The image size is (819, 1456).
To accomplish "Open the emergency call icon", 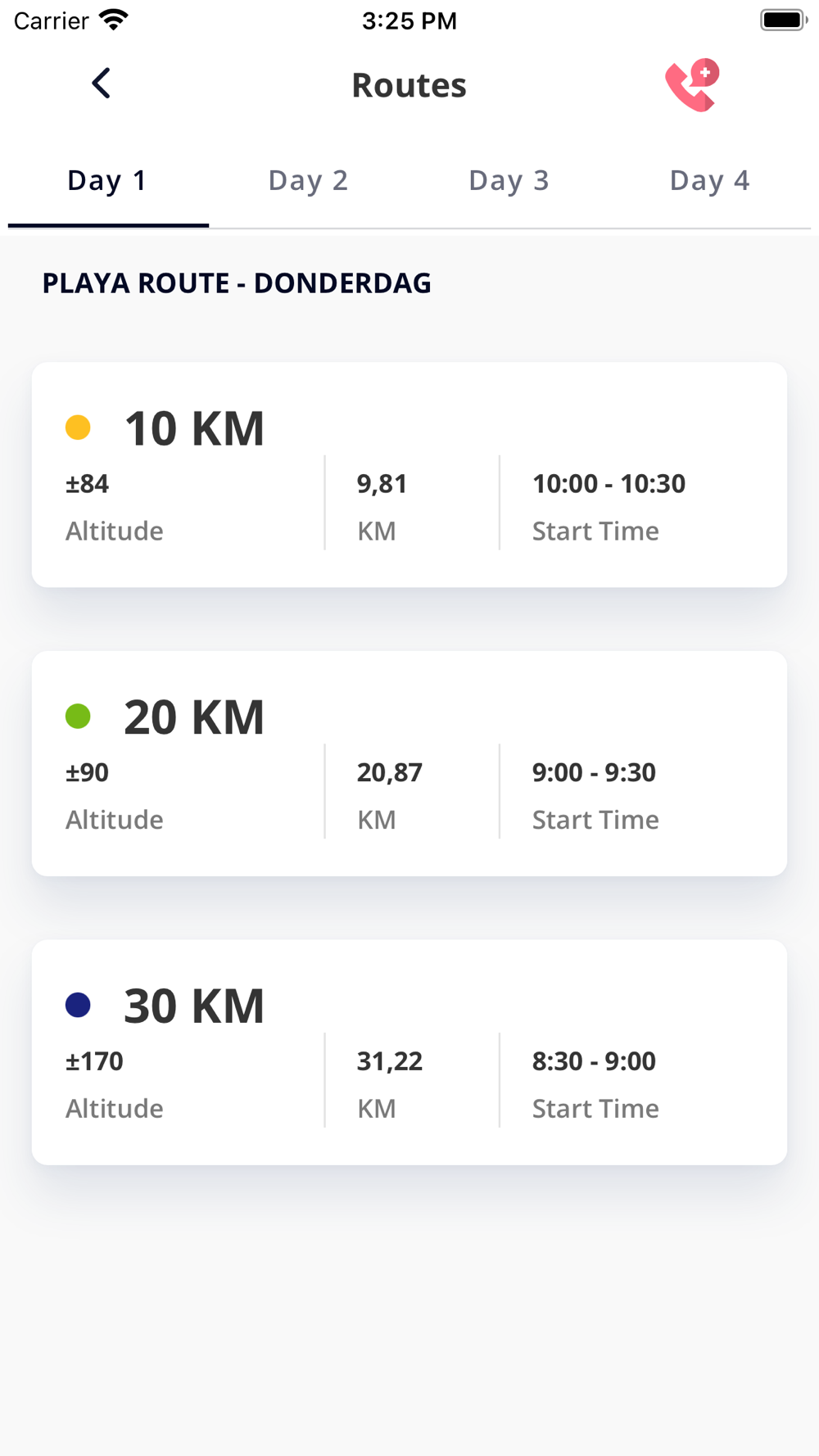I will point(693,84).
